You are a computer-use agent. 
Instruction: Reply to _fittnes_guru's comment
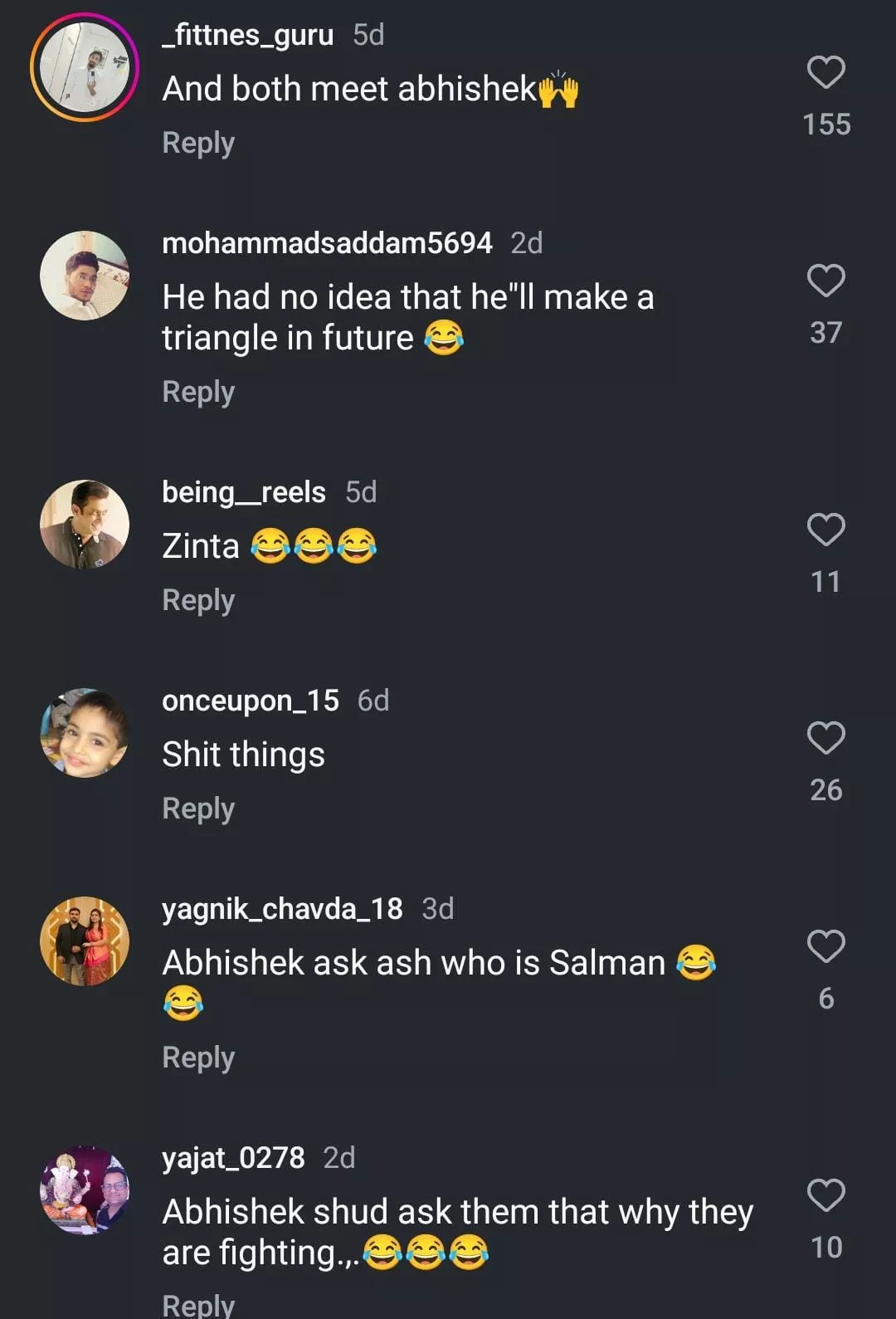198,143
